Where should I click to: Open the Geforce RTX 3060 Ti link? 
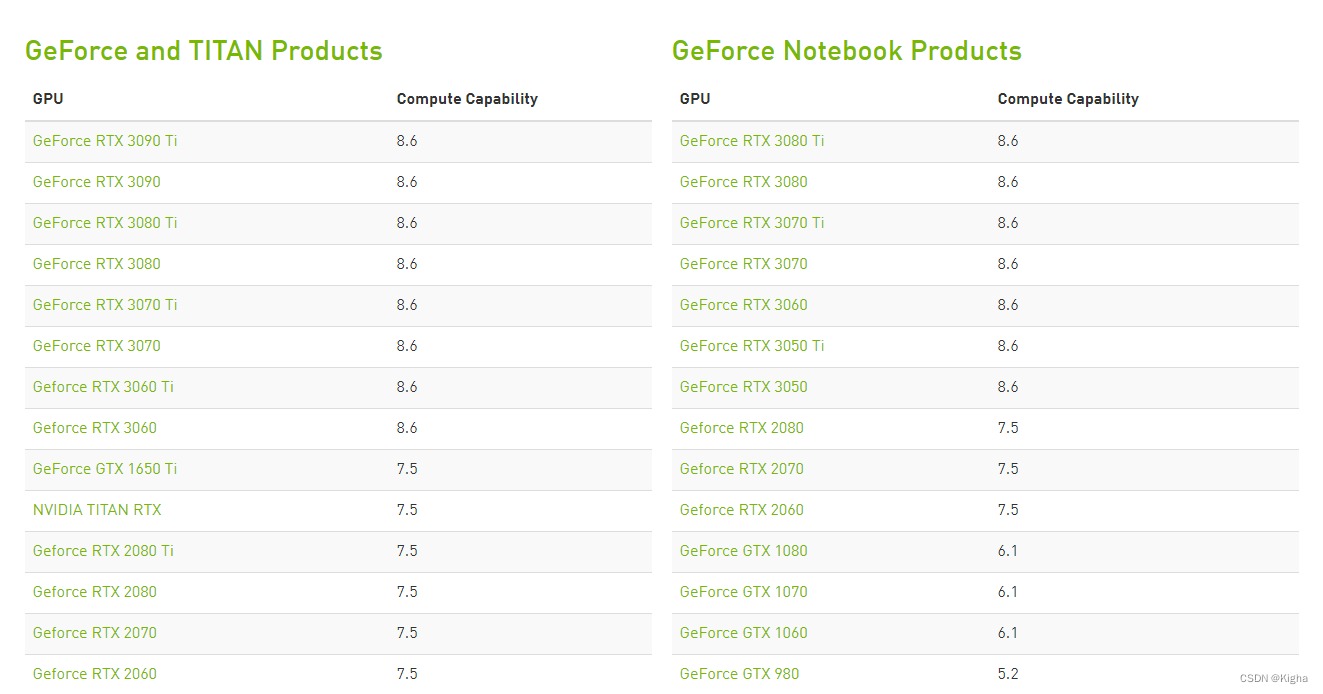coord(103,387)
